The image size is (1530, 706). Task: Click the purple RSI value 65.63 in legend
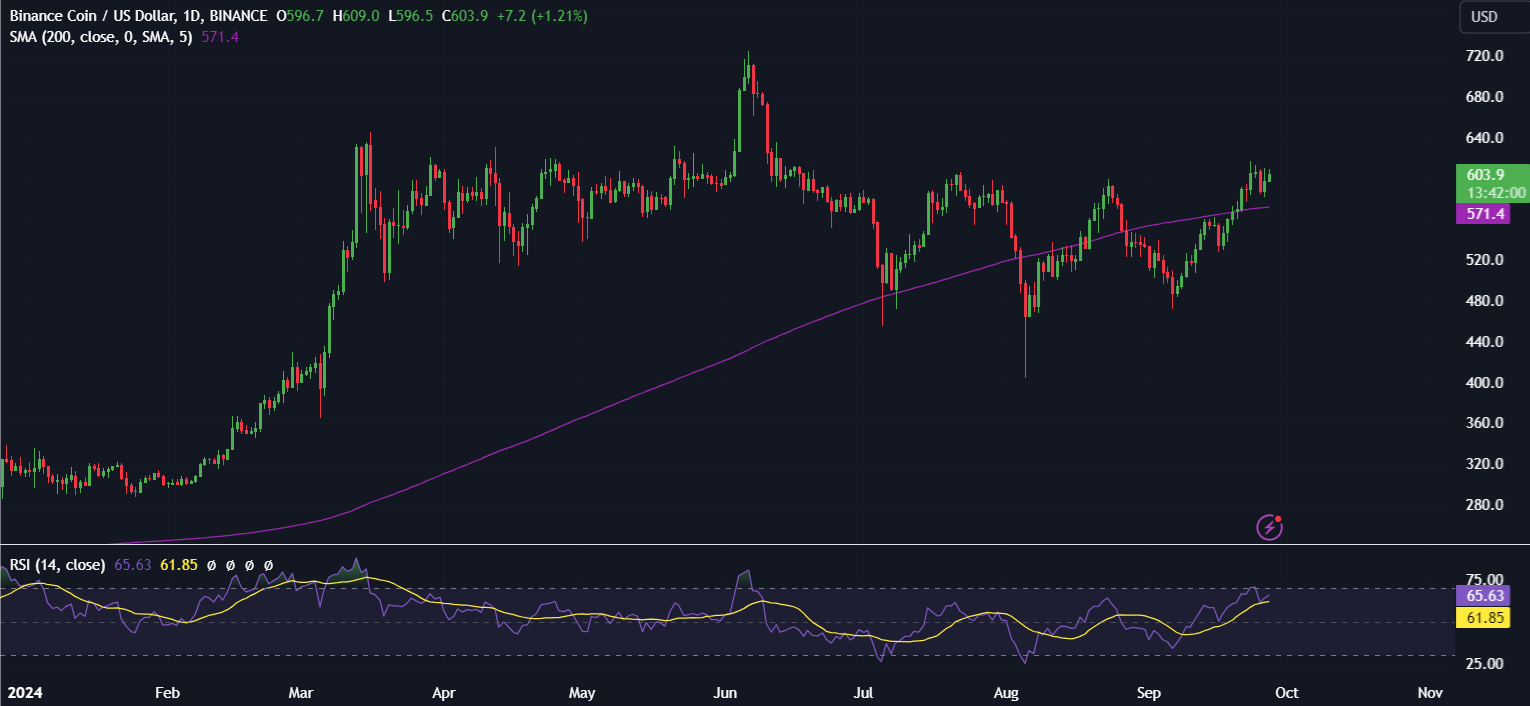[132, 565]
